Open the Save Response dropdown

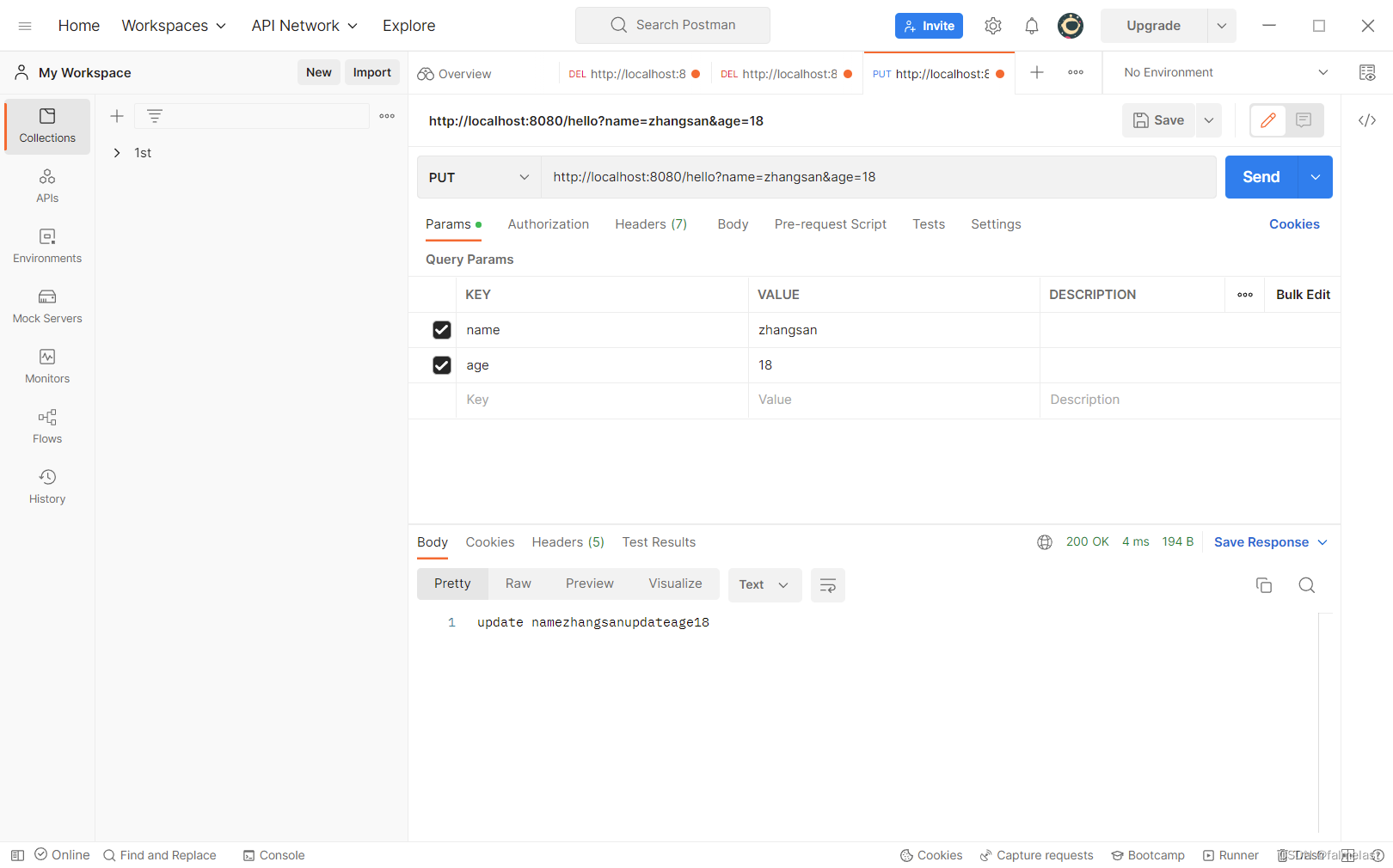tap(1271, 542)
